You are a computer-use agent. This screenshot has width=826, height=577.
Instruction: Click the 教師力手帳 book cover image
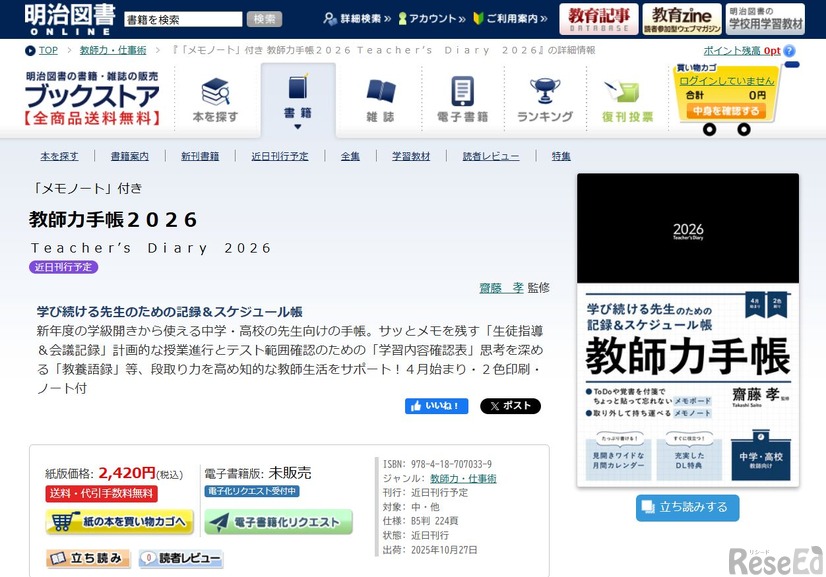(x=688, y=330)
